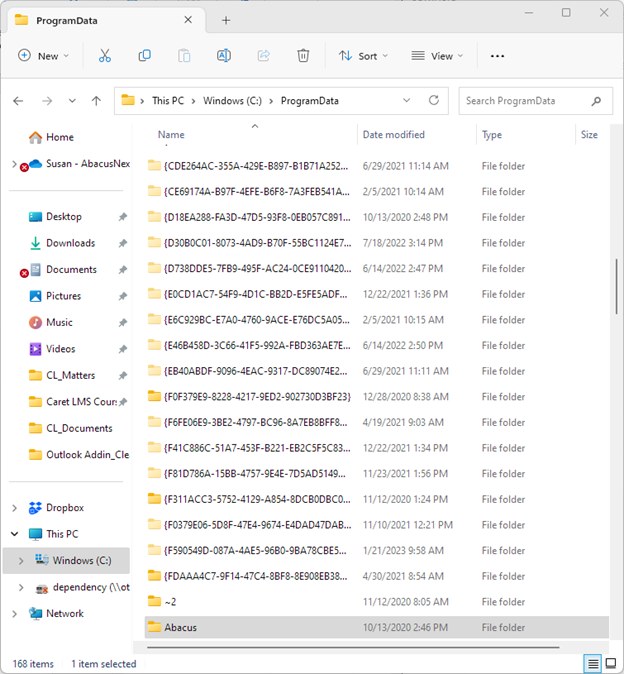Click This PC in address breadcrumb
624x674 pixels.
pyautogui.click(x=168, y=101)
